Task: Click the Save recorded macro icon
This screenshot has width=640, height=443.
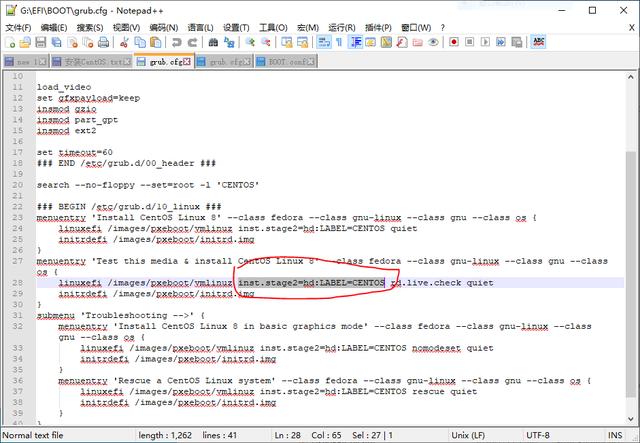Action: (517, 42)
